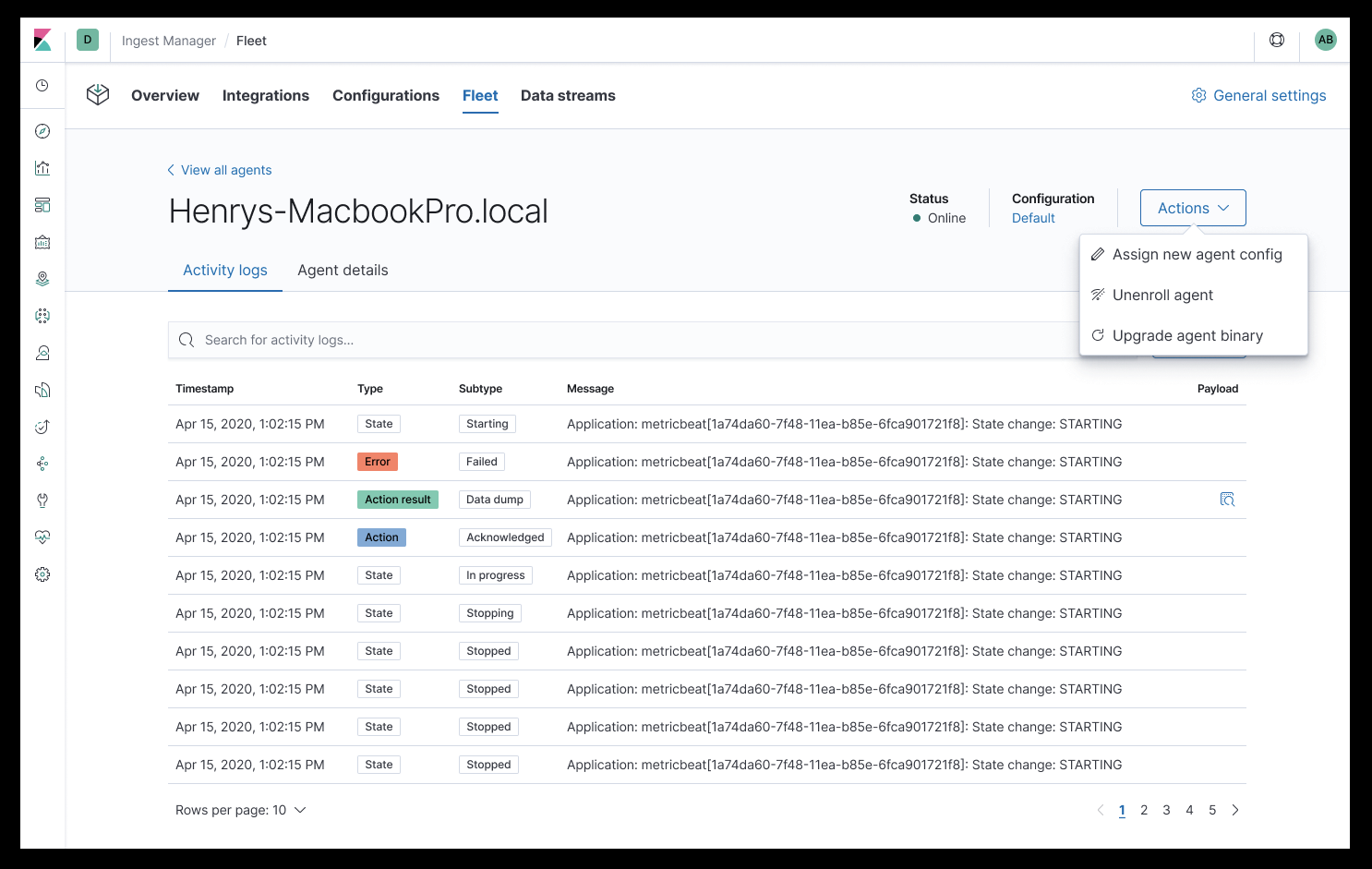
Task: Click the D space avatar
Action: (88, 40)
